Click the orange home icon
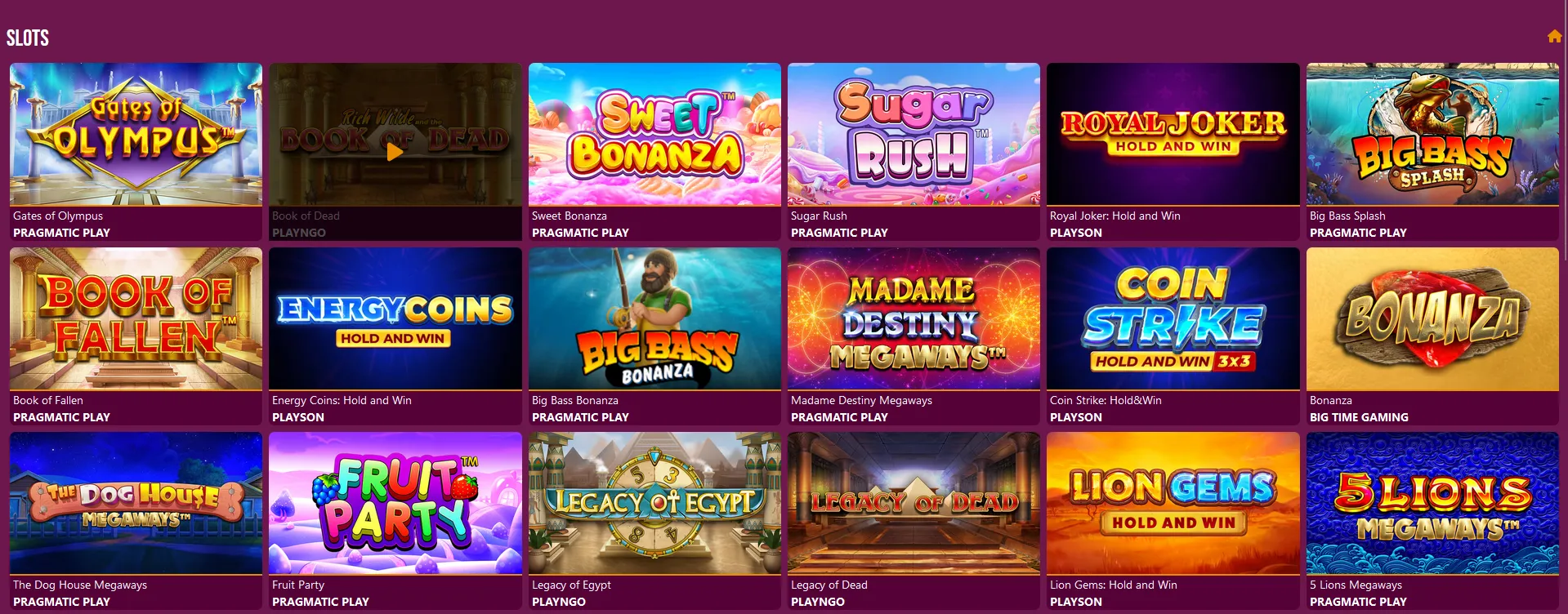This screenshot has width=1568, height=614. pos(1554,36)
